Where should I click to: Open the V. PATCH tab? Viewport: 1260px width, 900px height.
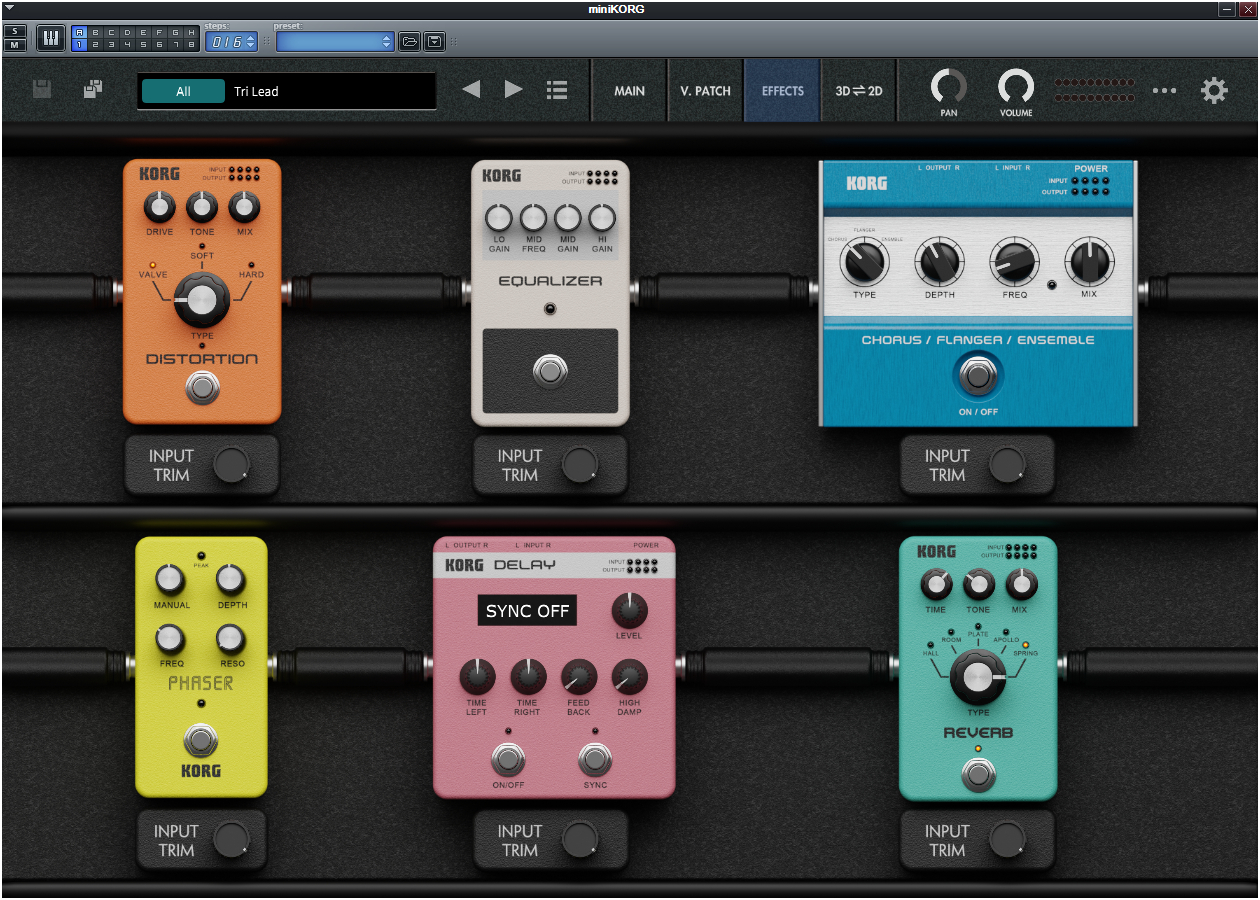[706, 91]
